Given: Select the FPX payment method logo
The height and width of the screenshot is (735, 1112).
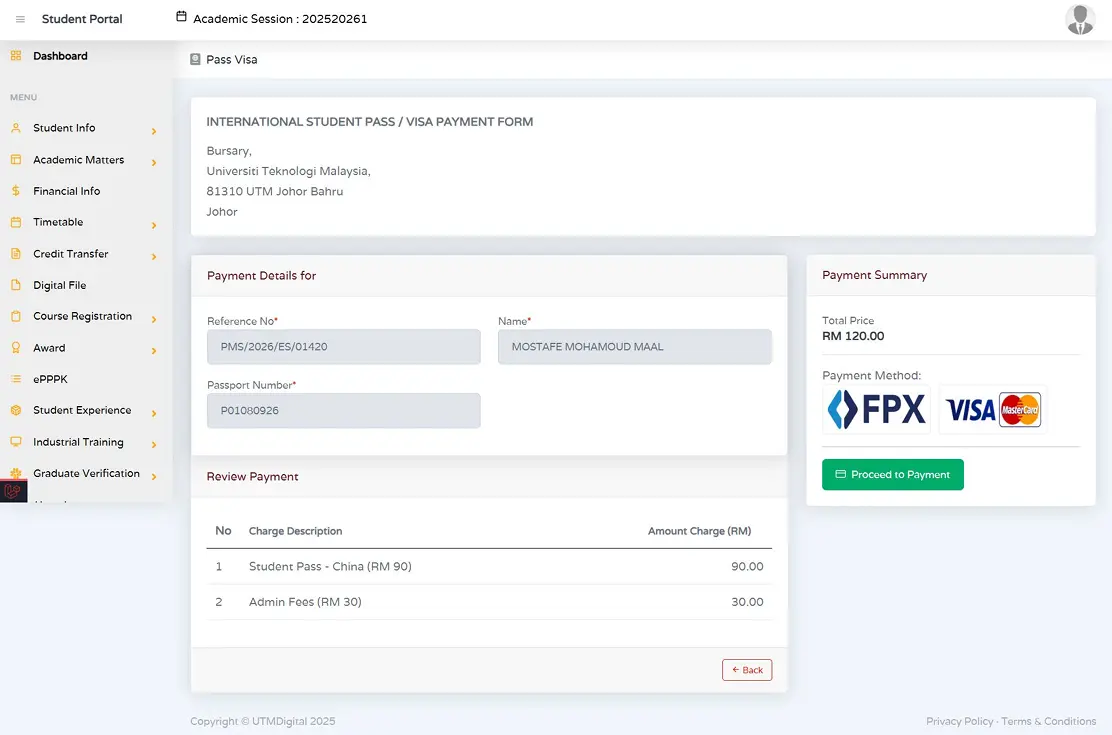Looking at the screenshot, I should click(876, 409).
